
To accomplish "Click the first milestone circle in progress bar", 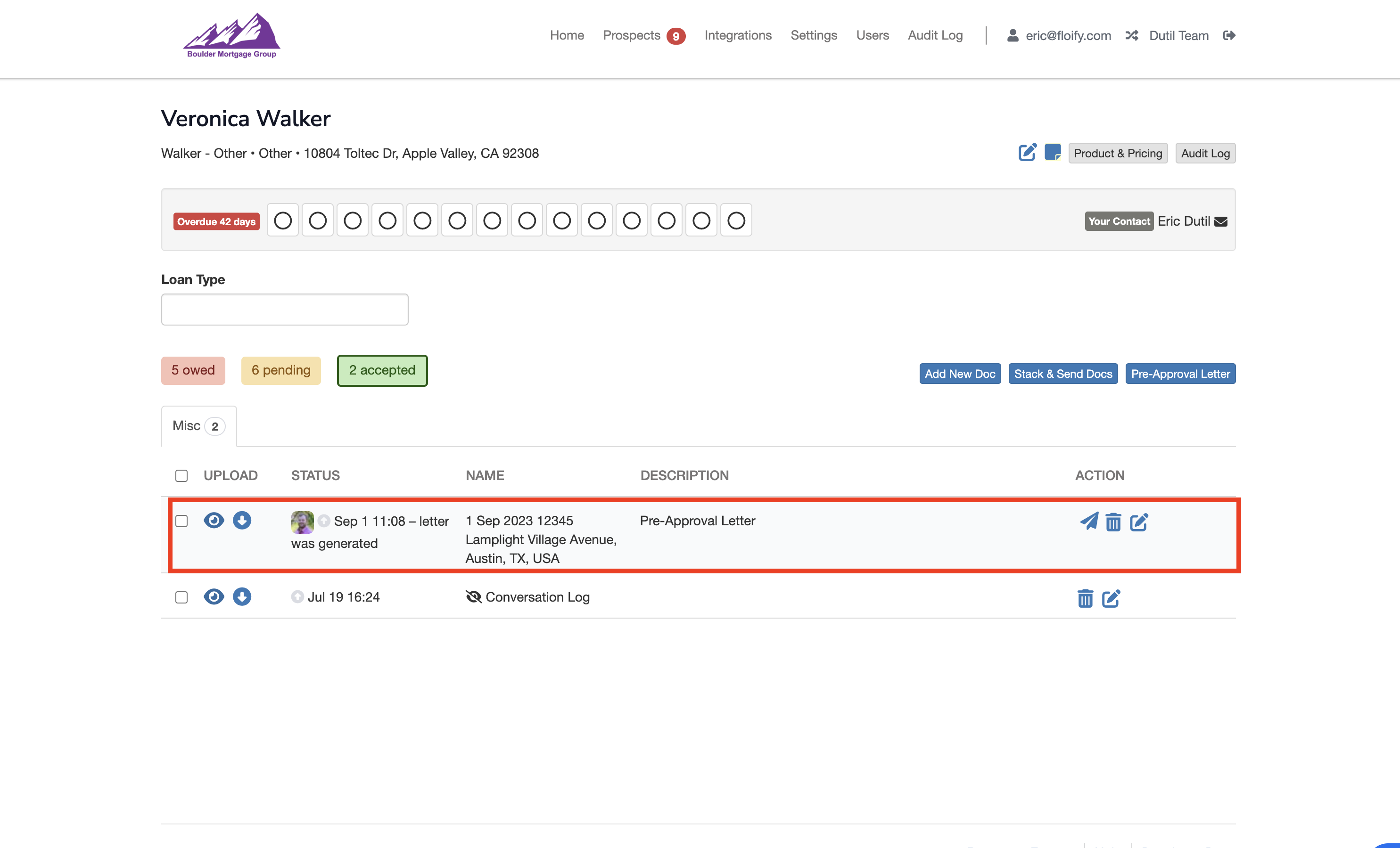I will 282,220.
